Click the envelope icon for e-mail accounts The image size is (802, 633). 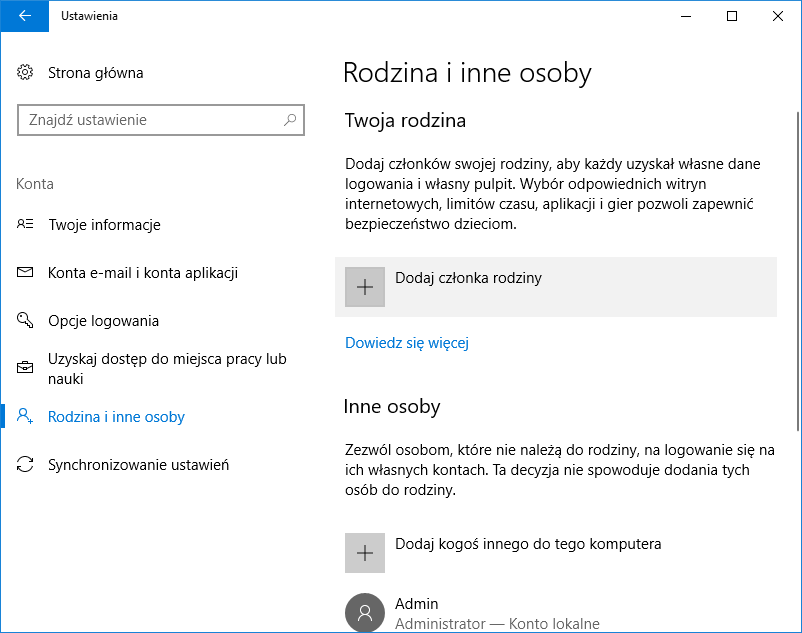tap(26, 273)
